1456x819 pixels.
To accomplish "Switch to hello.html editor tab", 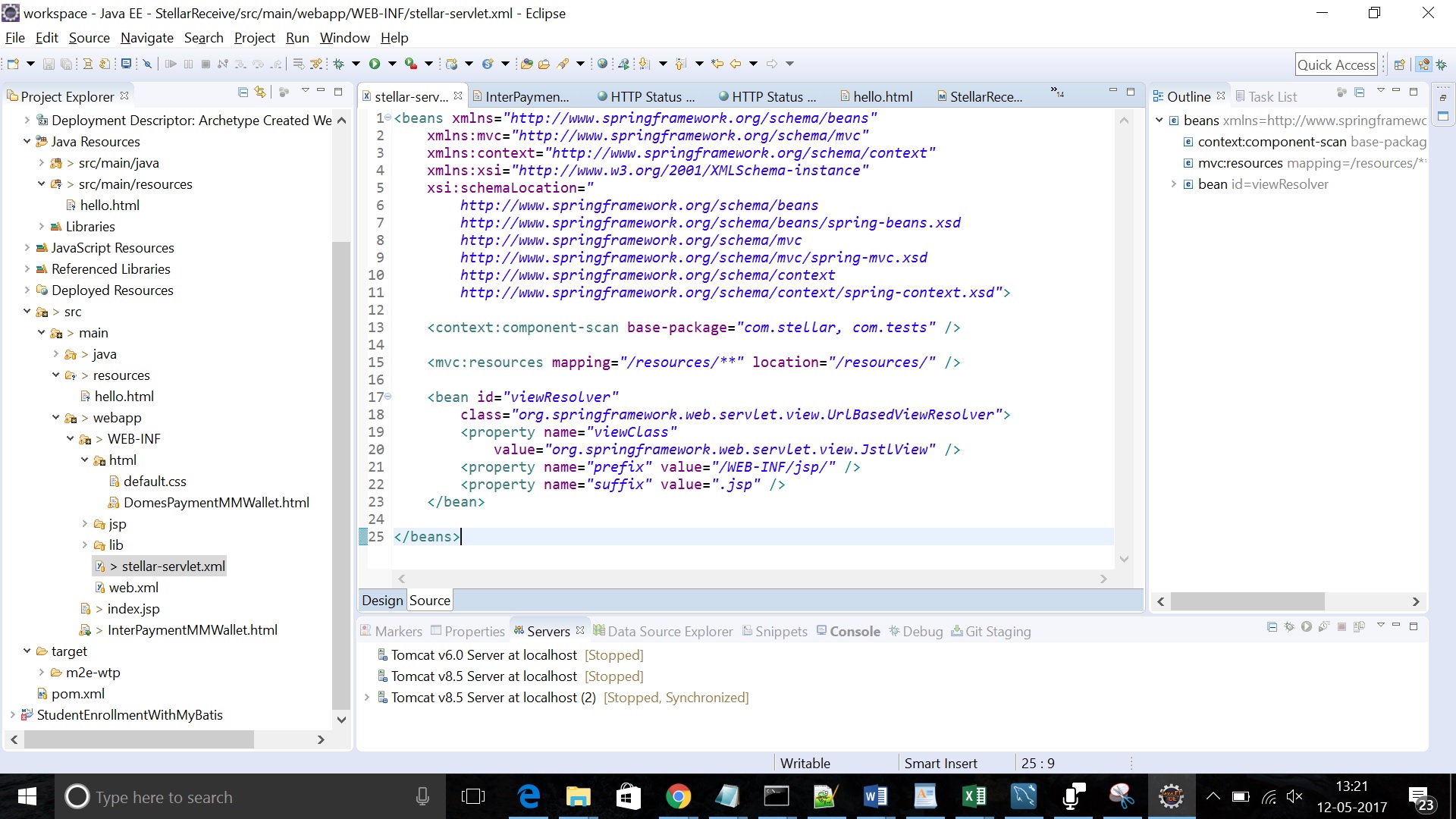I will pyautogui.click(x=882, y=97).
